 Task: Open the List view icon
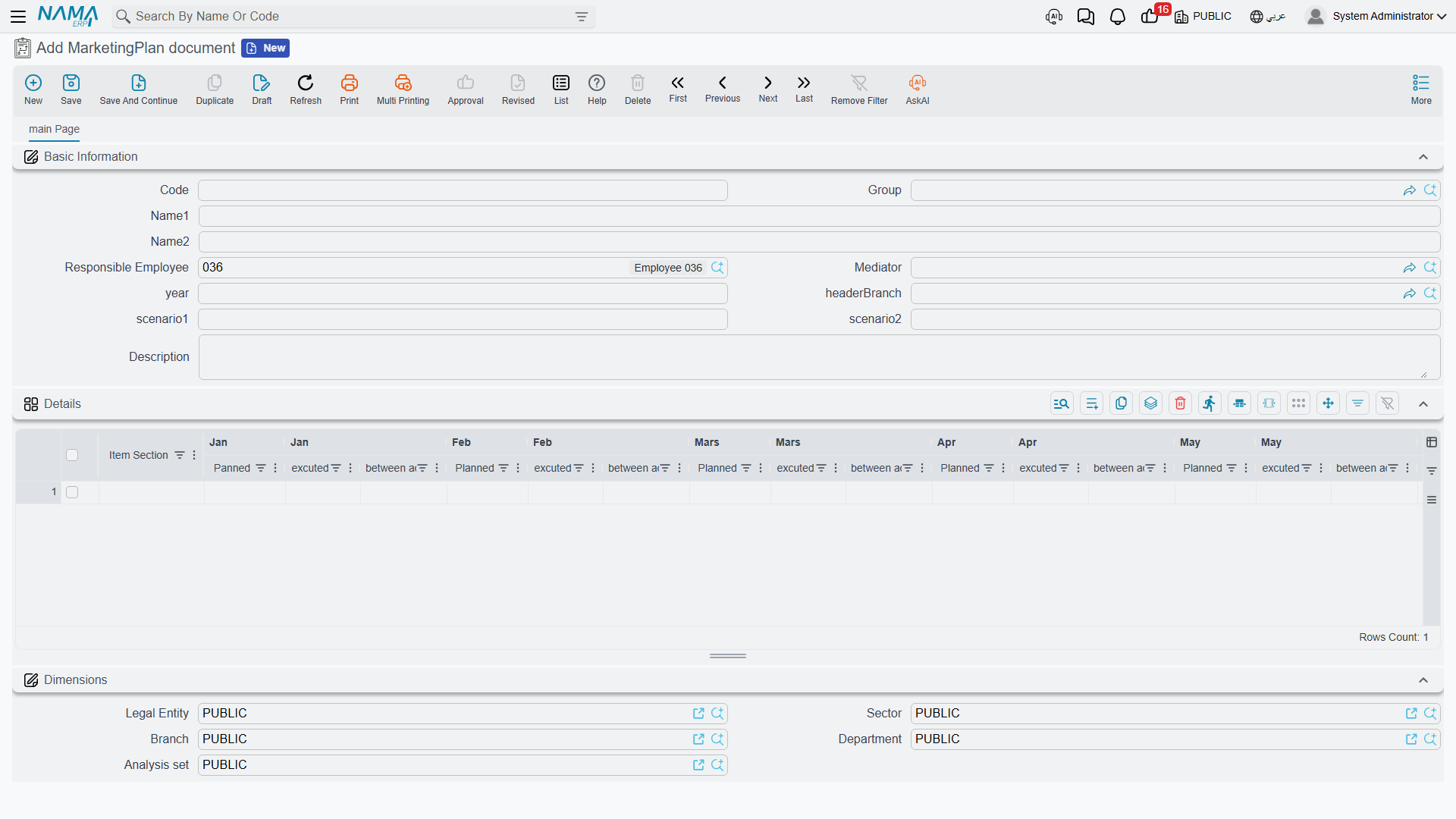point(561,83)
